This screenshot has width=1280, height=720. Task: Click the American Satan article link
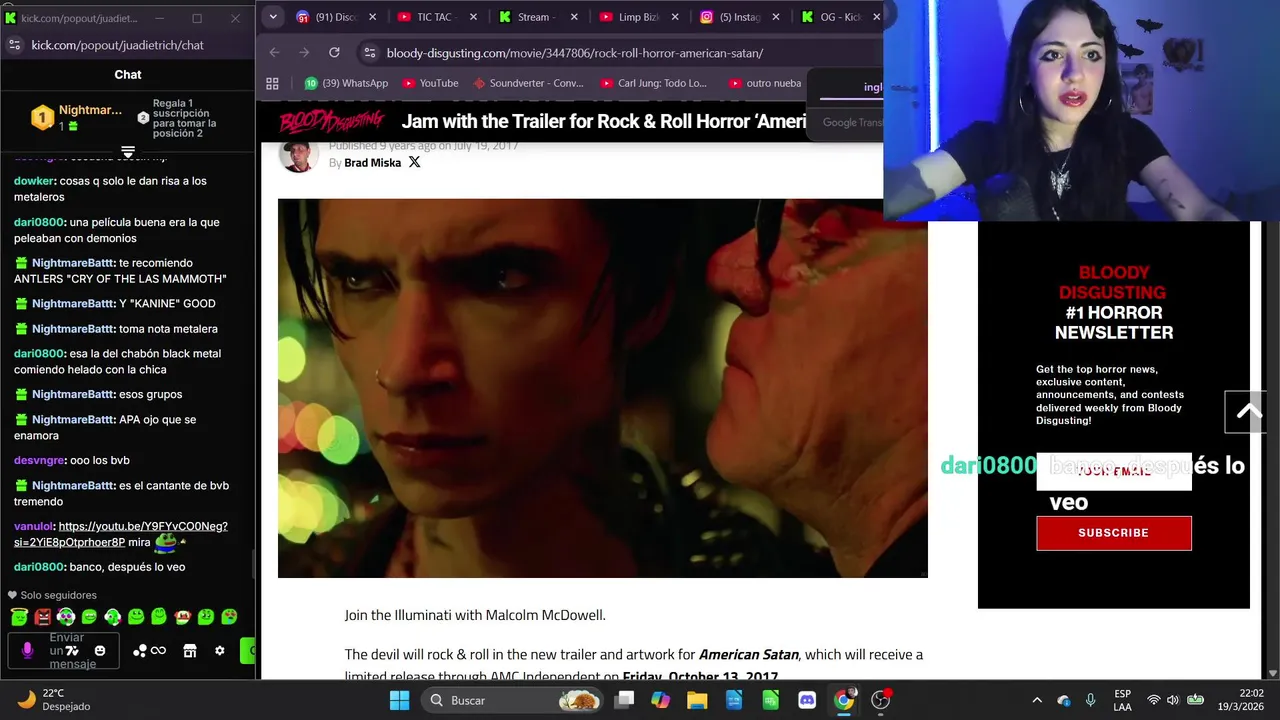(x=748, y=654)
